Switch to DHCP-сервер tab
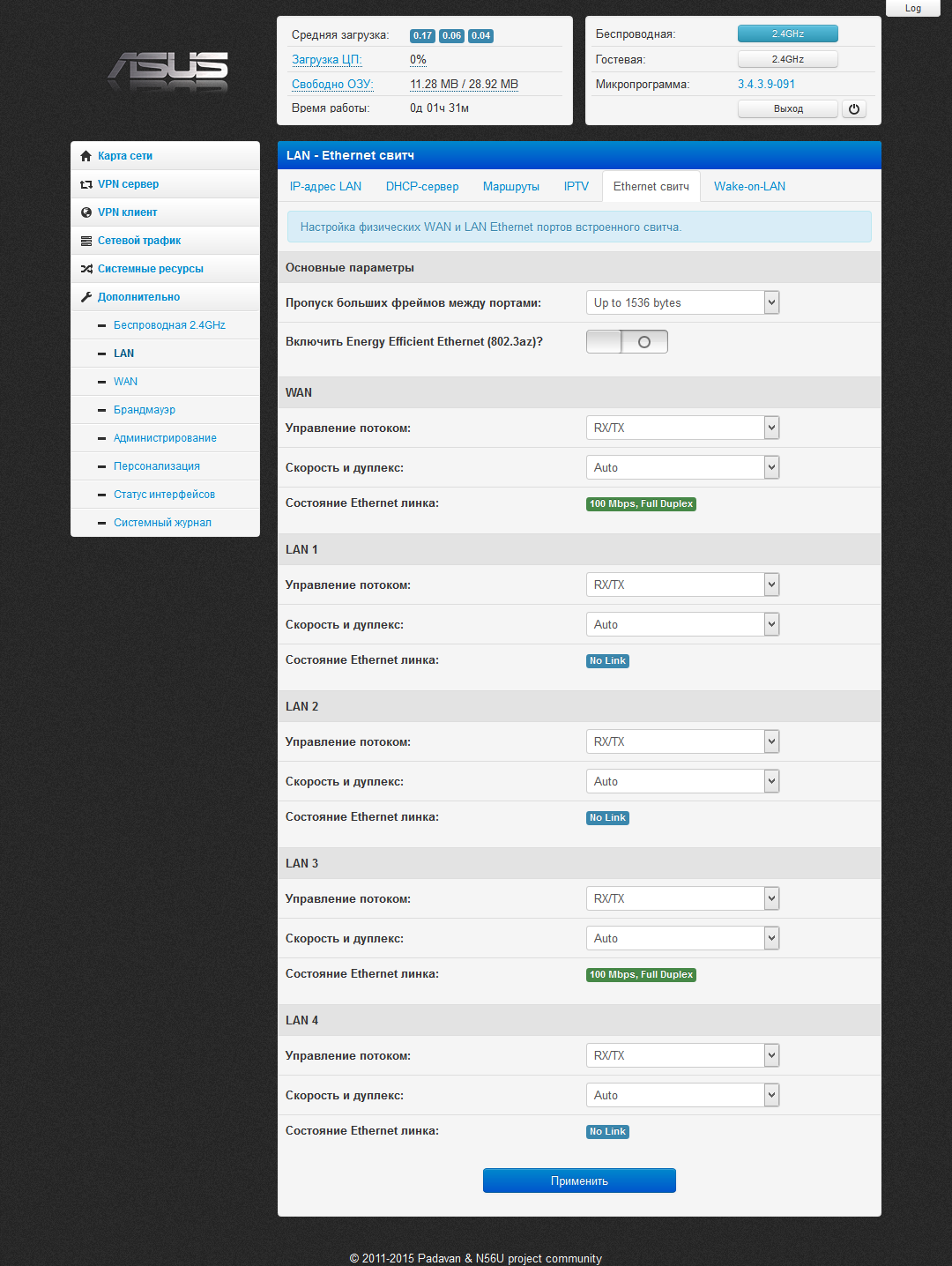This screenshot has height=1266, width=952. pos(422,186)
